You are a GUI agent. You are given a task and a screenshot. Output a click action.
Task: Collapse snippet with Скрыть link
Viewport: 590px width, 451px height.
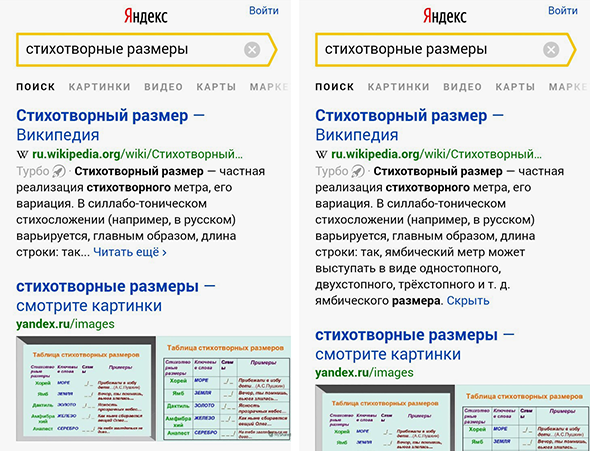point(468,301)
